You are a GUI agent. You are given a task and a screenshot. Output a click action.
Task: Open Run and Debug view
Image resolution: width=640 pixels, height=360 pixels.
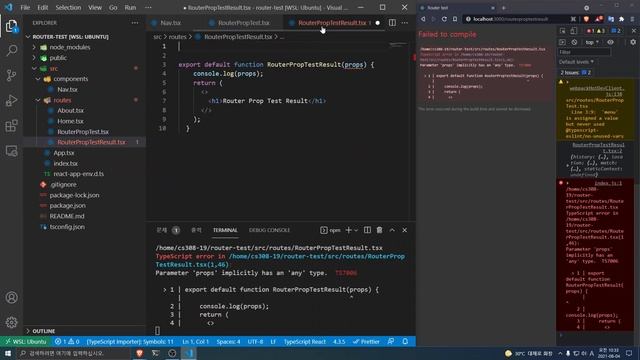pyautogui.click(x=11, y=100)
